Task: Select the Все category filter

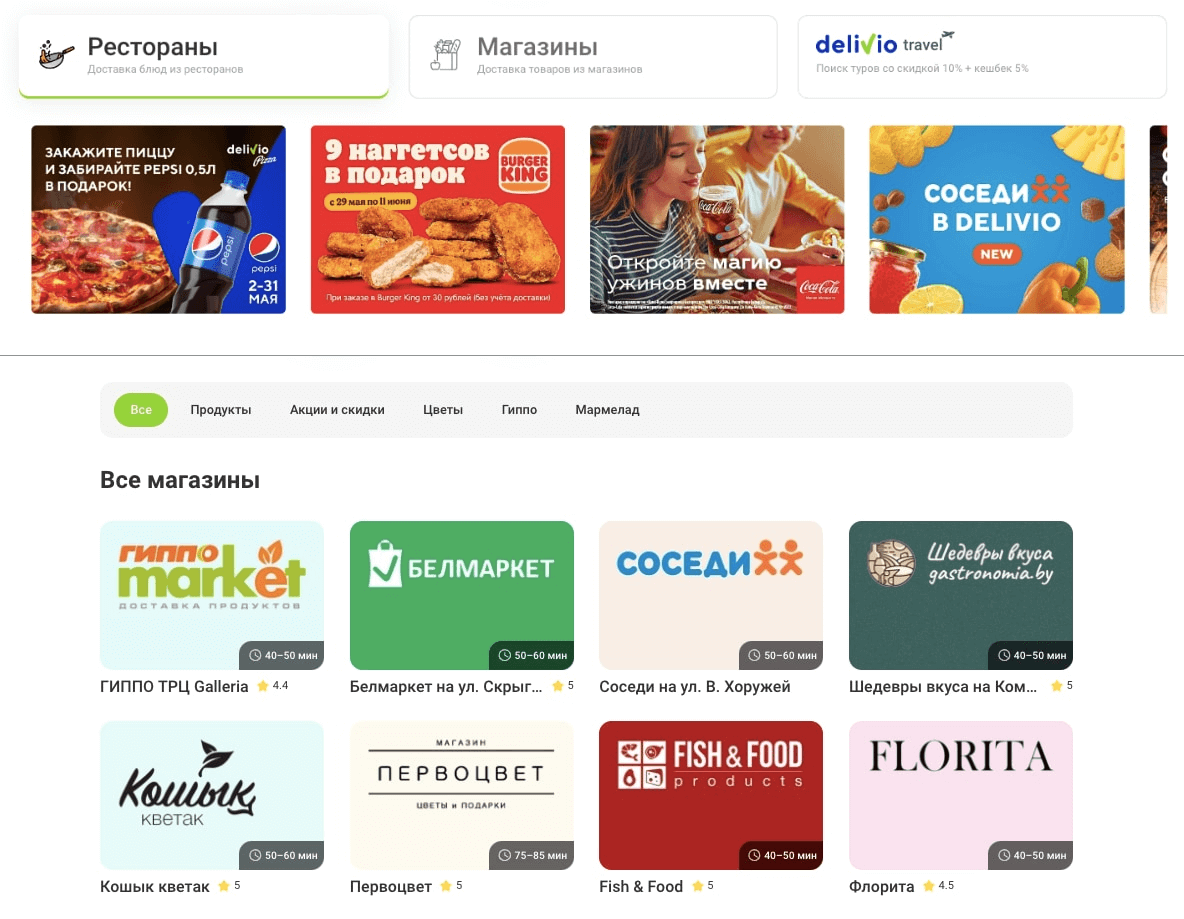Action: (141, 410)
